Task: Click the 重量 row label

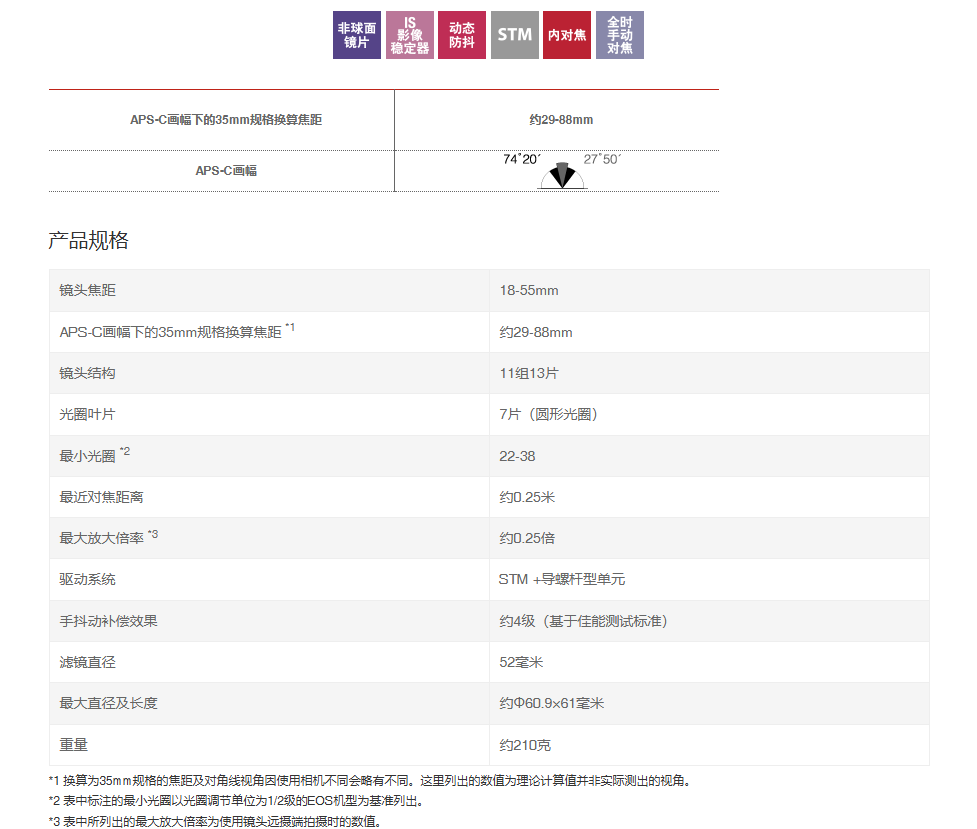Action: (x=74, y=745)
